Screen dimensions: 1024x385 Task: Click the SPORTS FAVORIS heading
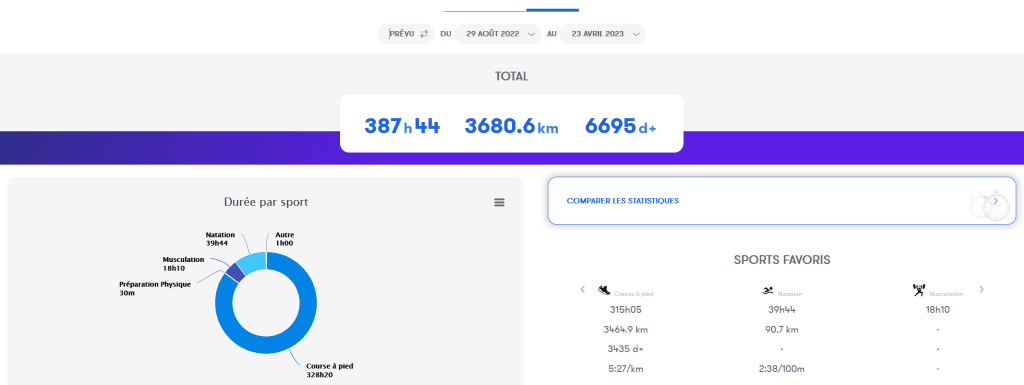[782, 260]
